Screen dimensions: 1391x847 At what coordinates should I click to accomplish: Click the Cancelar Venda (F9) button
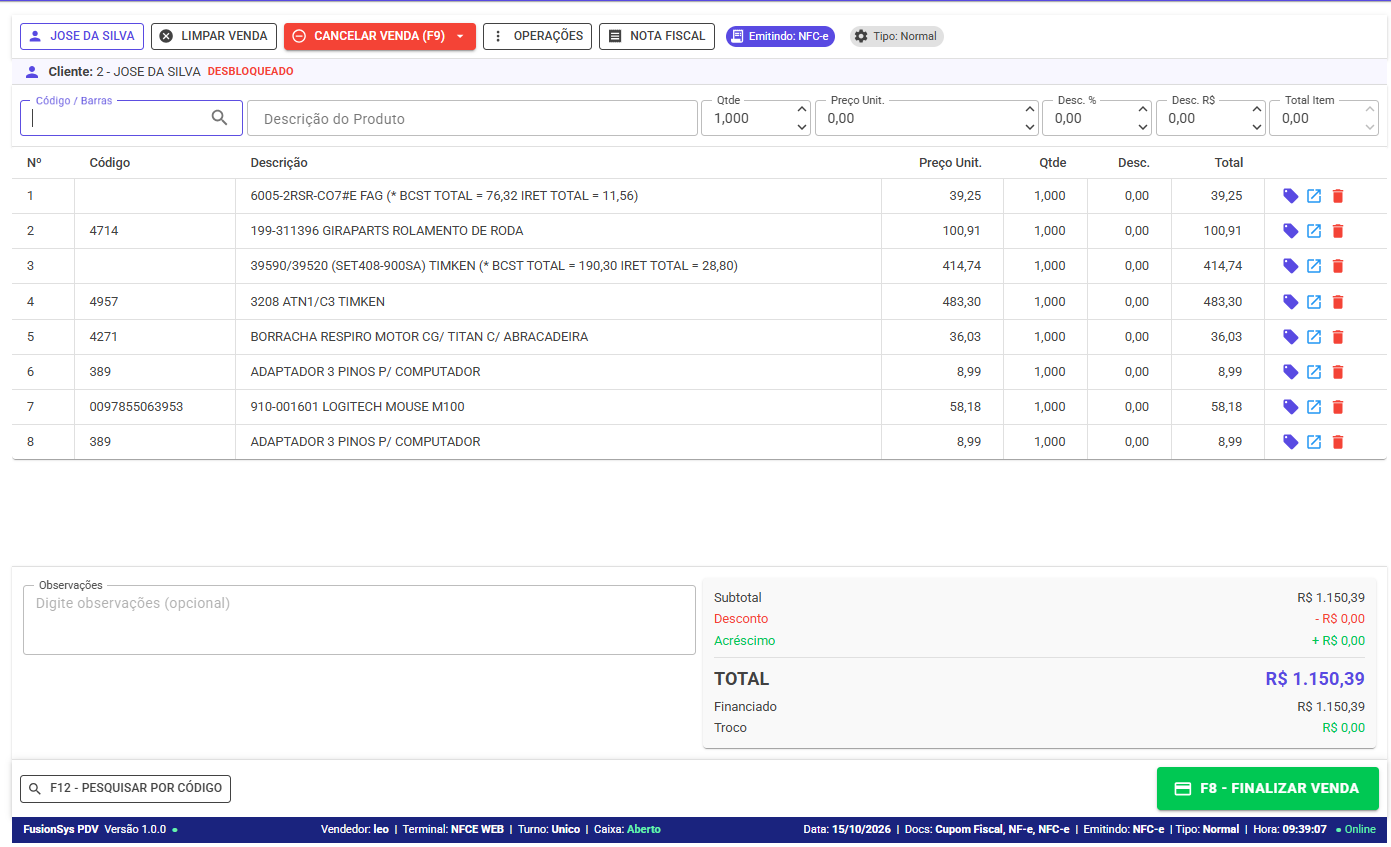coord(379,36)
